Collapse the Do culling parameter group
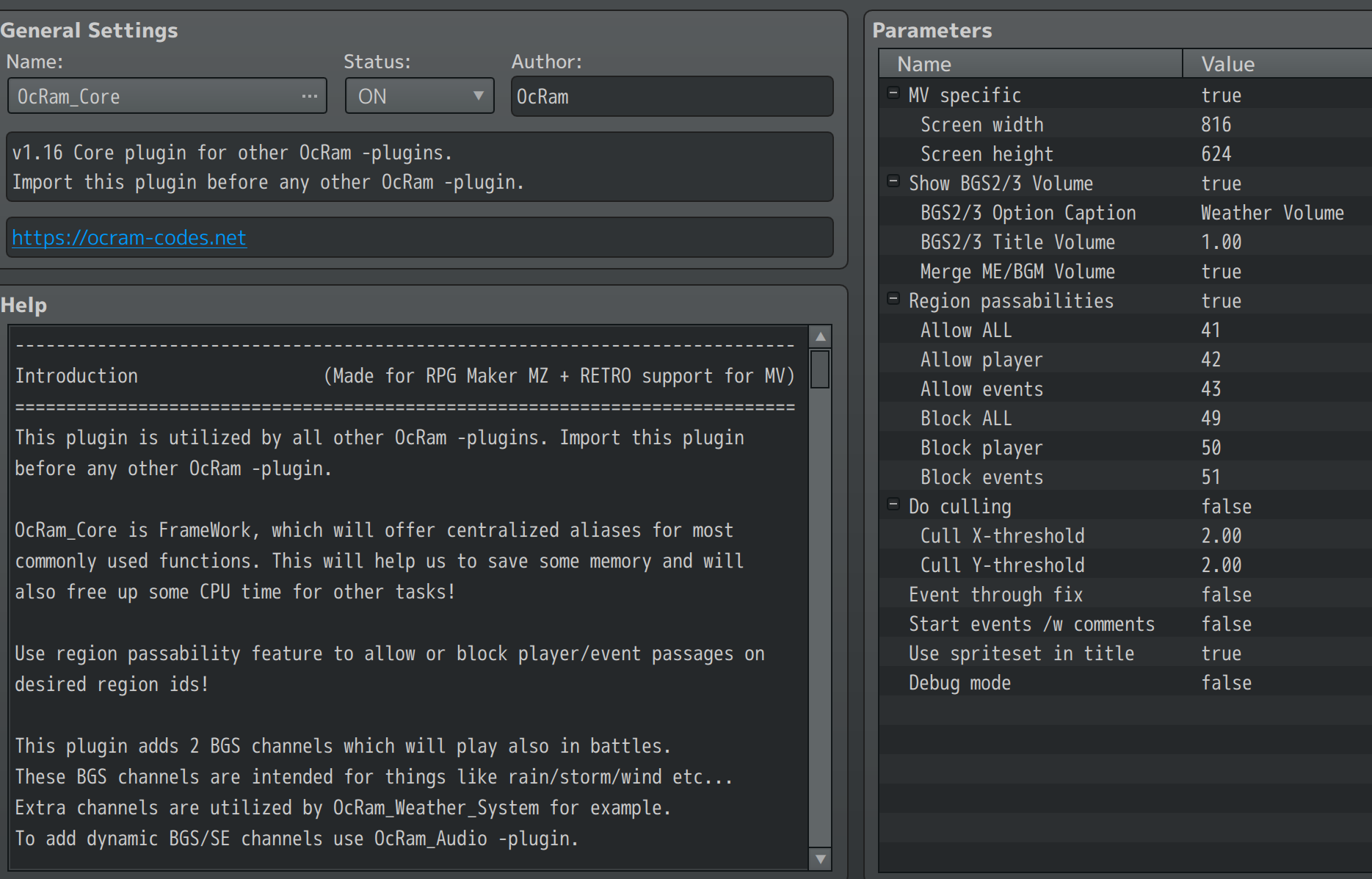The width and height of the screenshot is (1372, 879). tap(893, 504)
